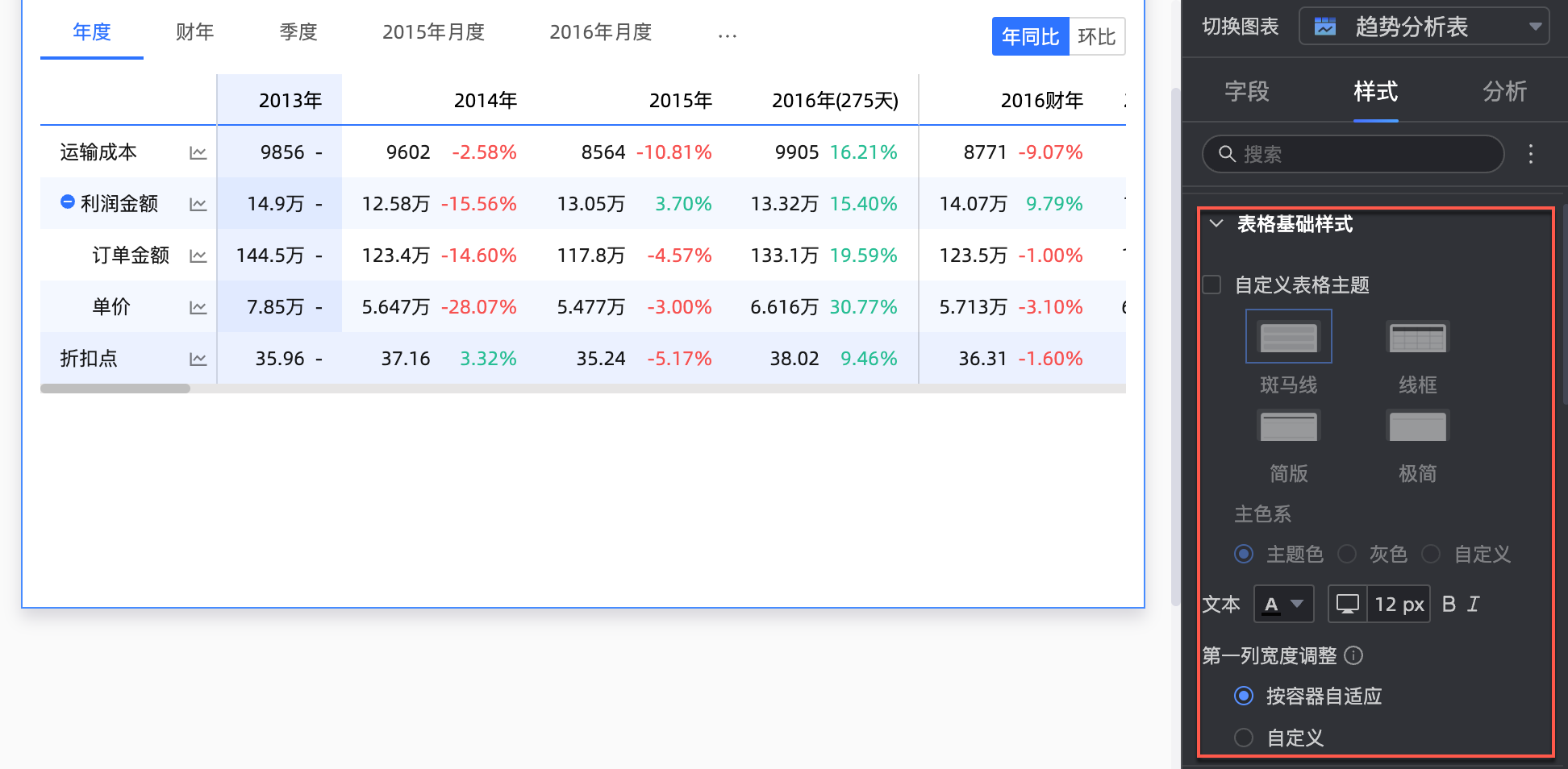Toggle bold text formatting
1568x769 pixels.
tap(1449, 604)
